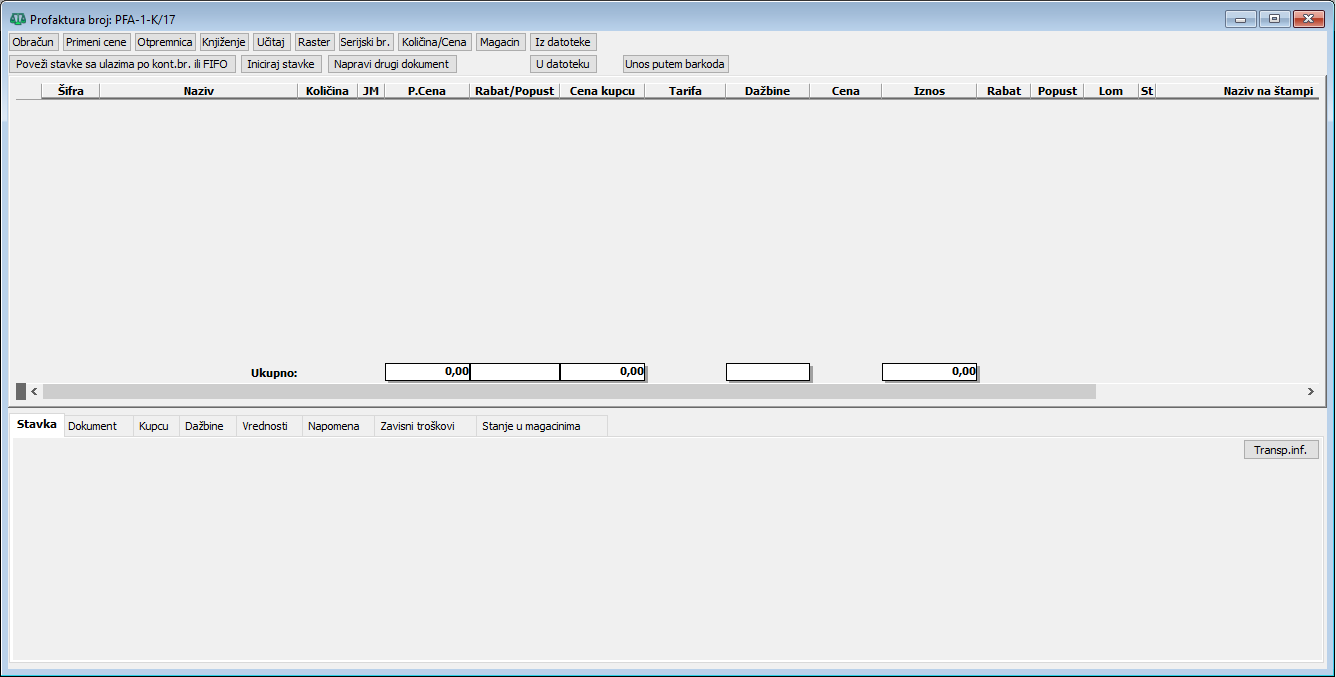
Task: Click the horizontal scrollbar right arrow
Action: [1310, 391]
